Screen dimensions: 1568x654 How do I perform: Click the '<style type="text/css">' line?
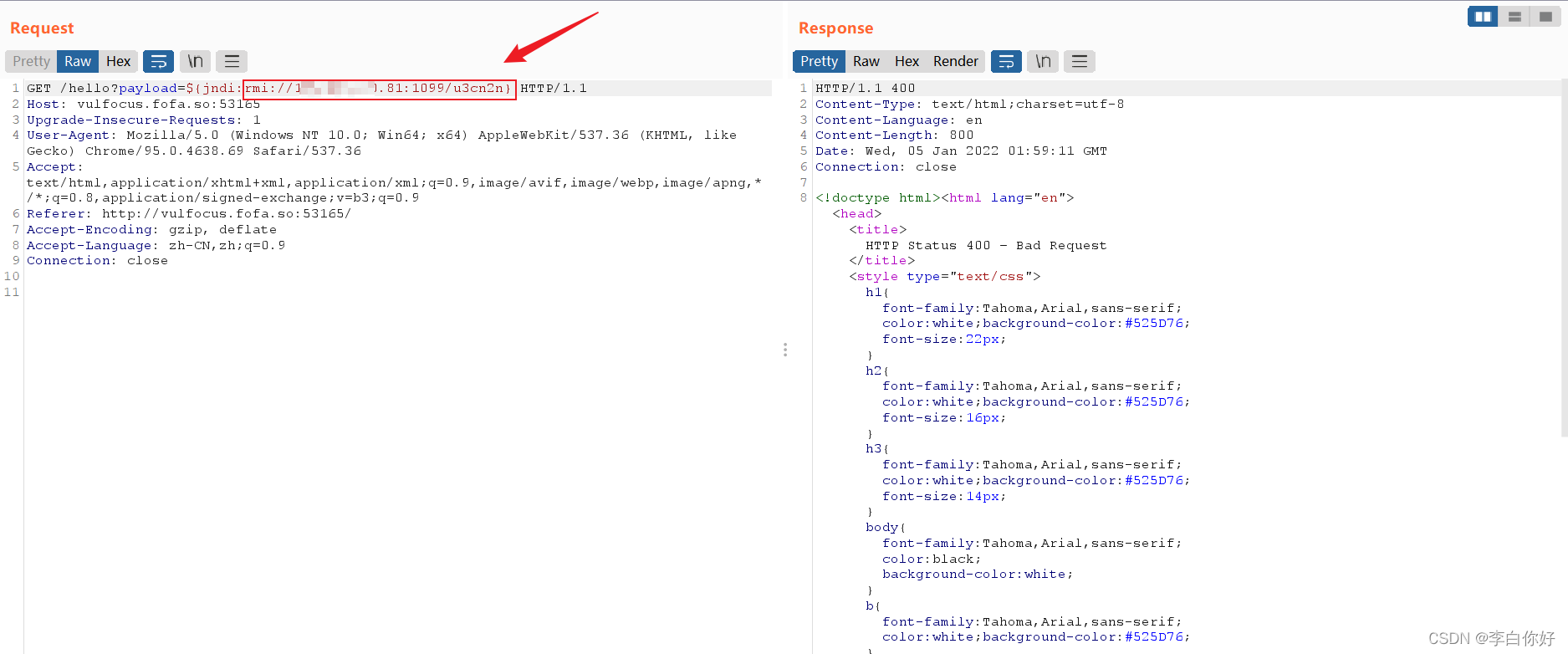click(945, 276)
